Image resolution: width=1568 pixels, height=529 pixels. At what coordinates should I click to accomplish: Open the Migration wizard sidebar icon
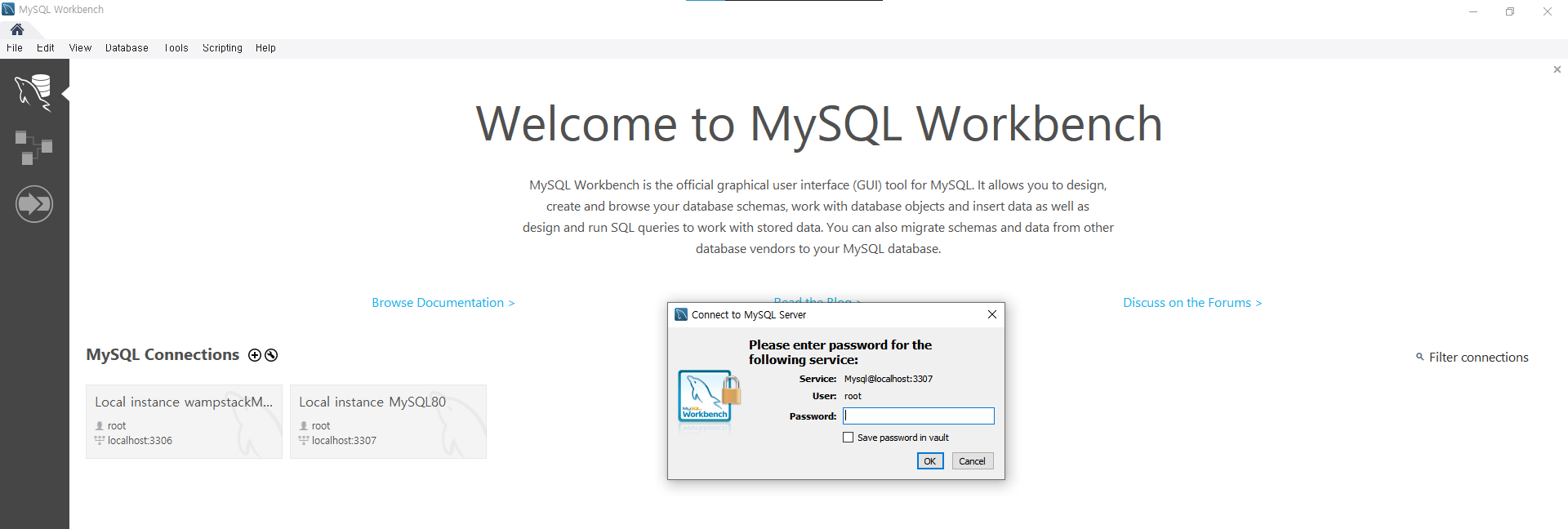(34, 204)
